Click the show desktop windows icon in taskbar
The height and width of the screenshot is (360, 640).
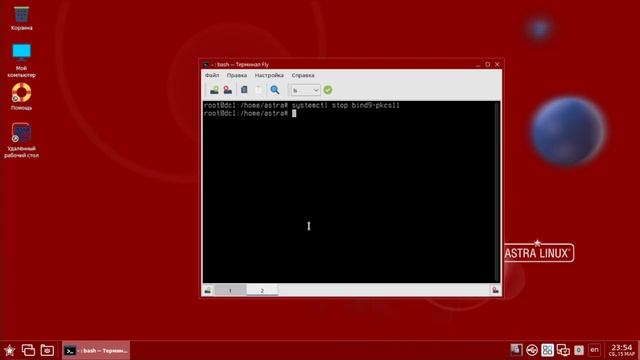[28, 350]
